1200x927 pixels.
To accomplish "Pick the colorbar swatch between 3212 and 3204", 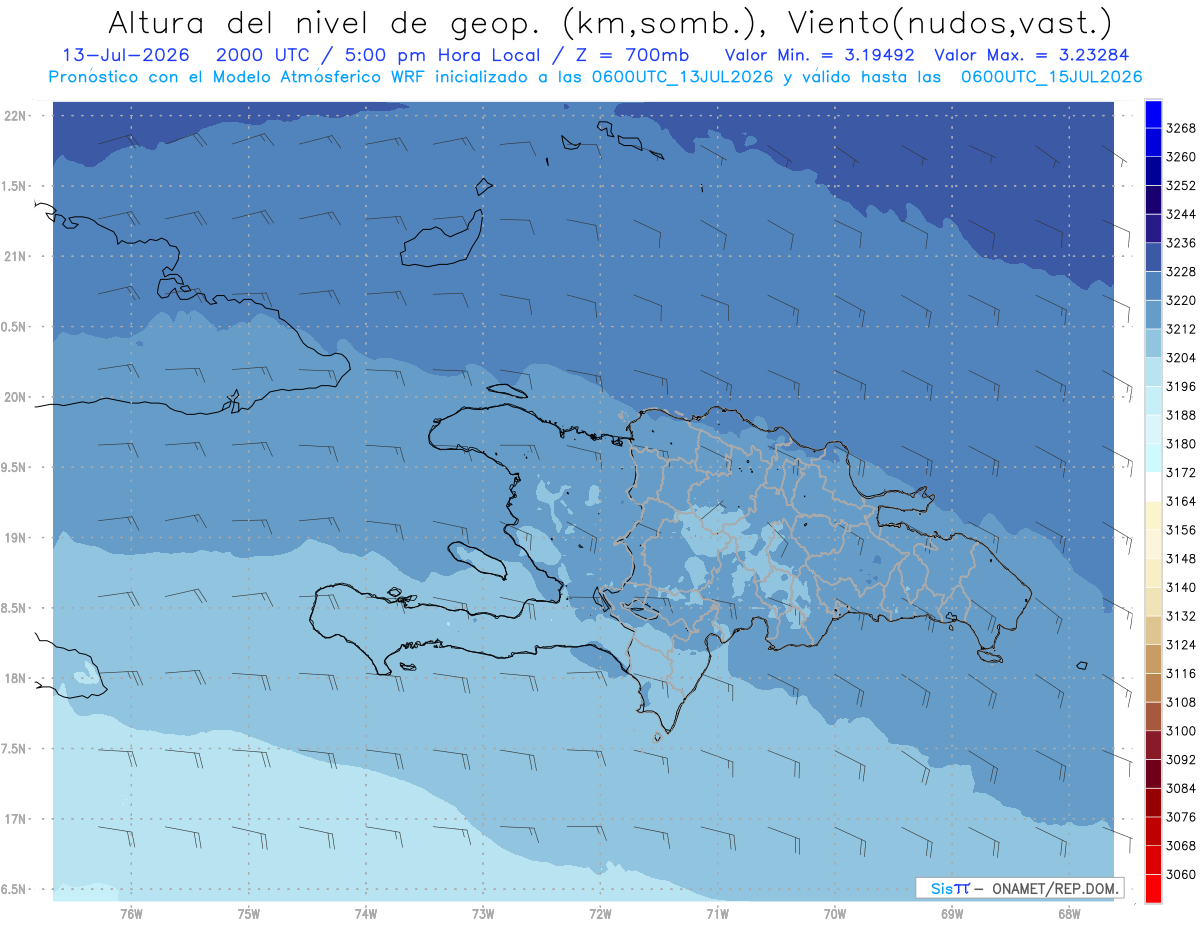I will click(x=1153, y=343).
